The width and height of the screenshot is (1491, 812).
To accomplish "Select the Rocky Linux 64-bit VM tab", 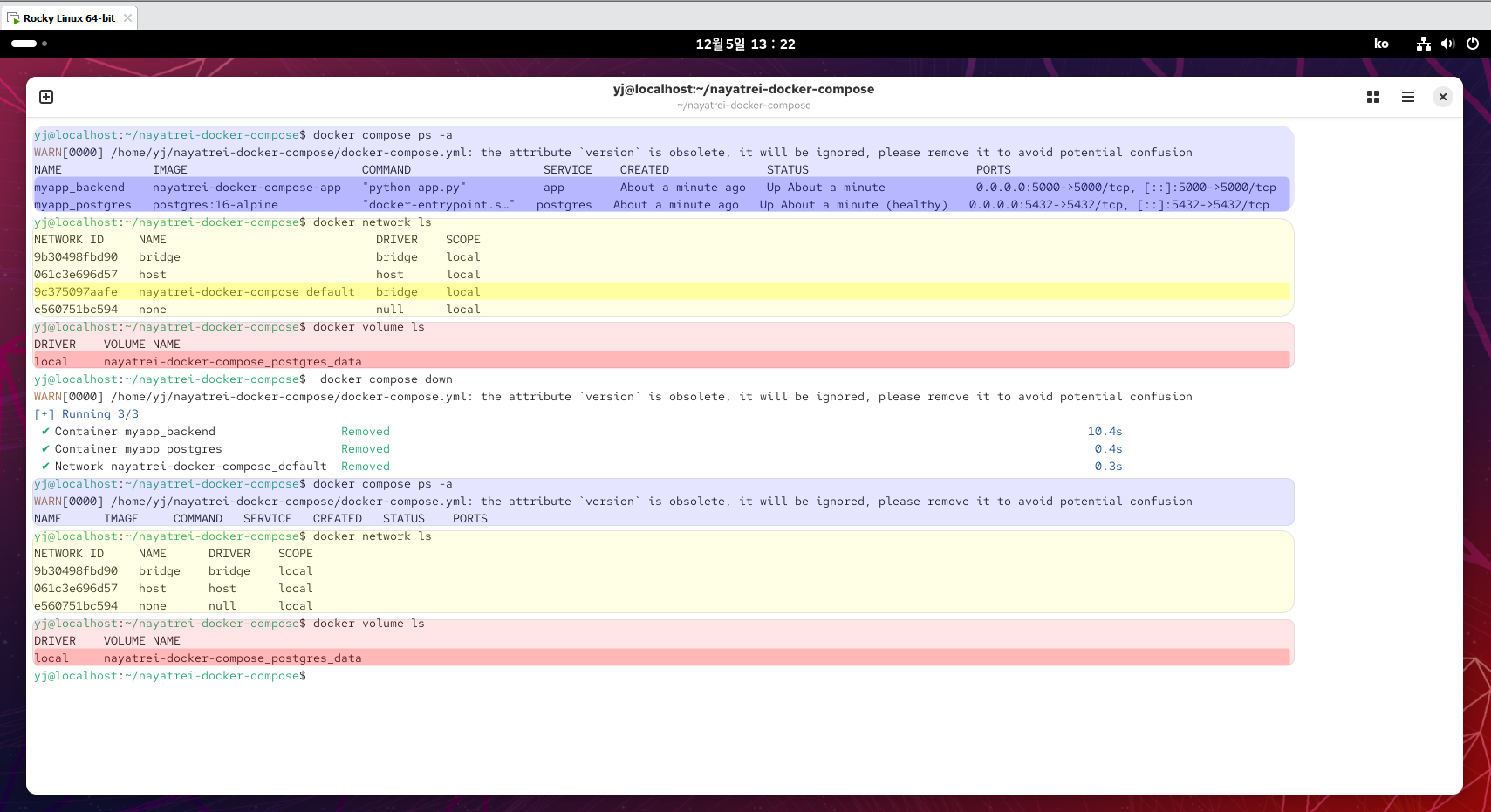I will pyautogui.click(x=70, y=17).
